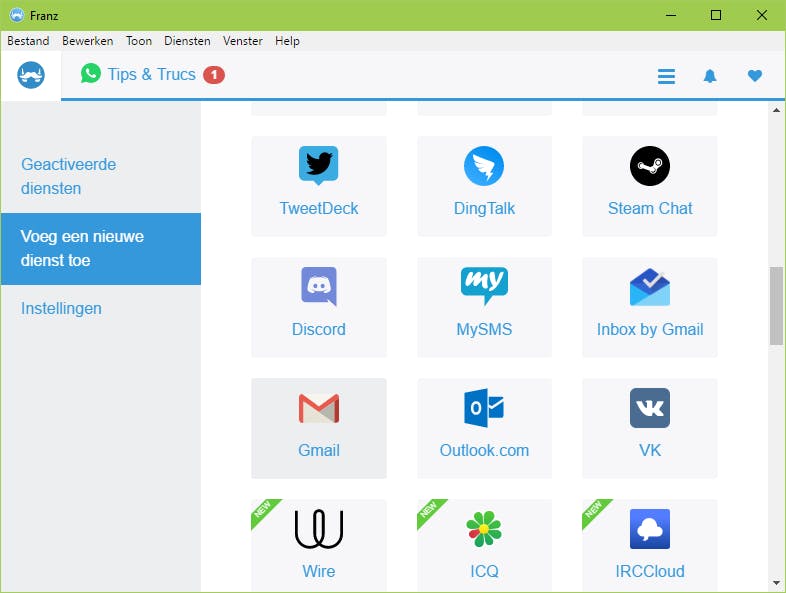This screenshot has height=593, width=786.
Task: Select the VK icon
Action: [x=650, y=408]
